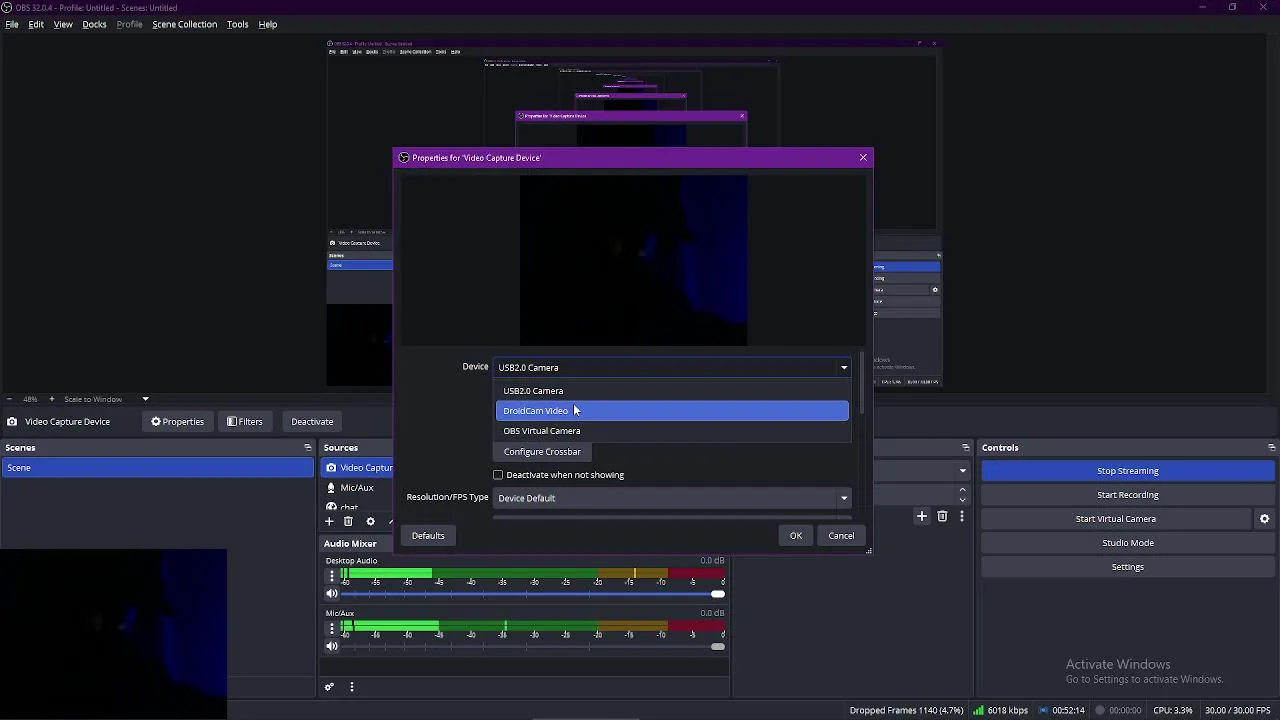Click the Deactivate button in source toolbar
The image size is (1280, 720).
pyautogui.click(x=312, y=422)
